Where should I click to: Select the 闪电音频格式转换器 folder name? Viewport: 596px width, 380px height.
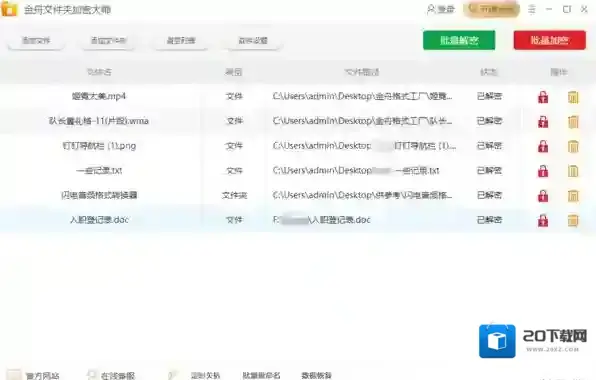point(99,195)
